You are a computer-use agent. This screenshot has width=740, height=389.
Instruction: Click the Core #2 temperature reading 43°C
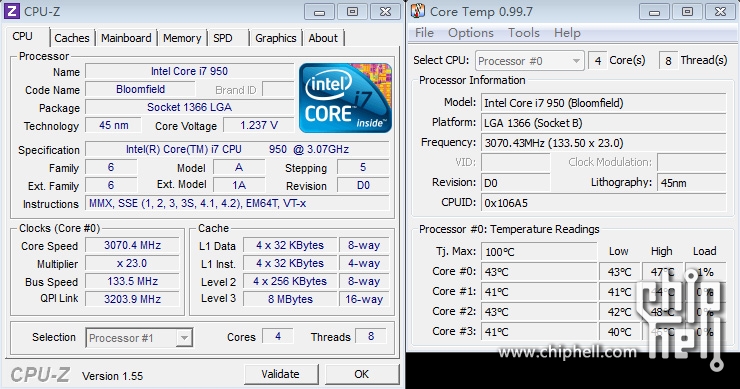coord(539,312)
